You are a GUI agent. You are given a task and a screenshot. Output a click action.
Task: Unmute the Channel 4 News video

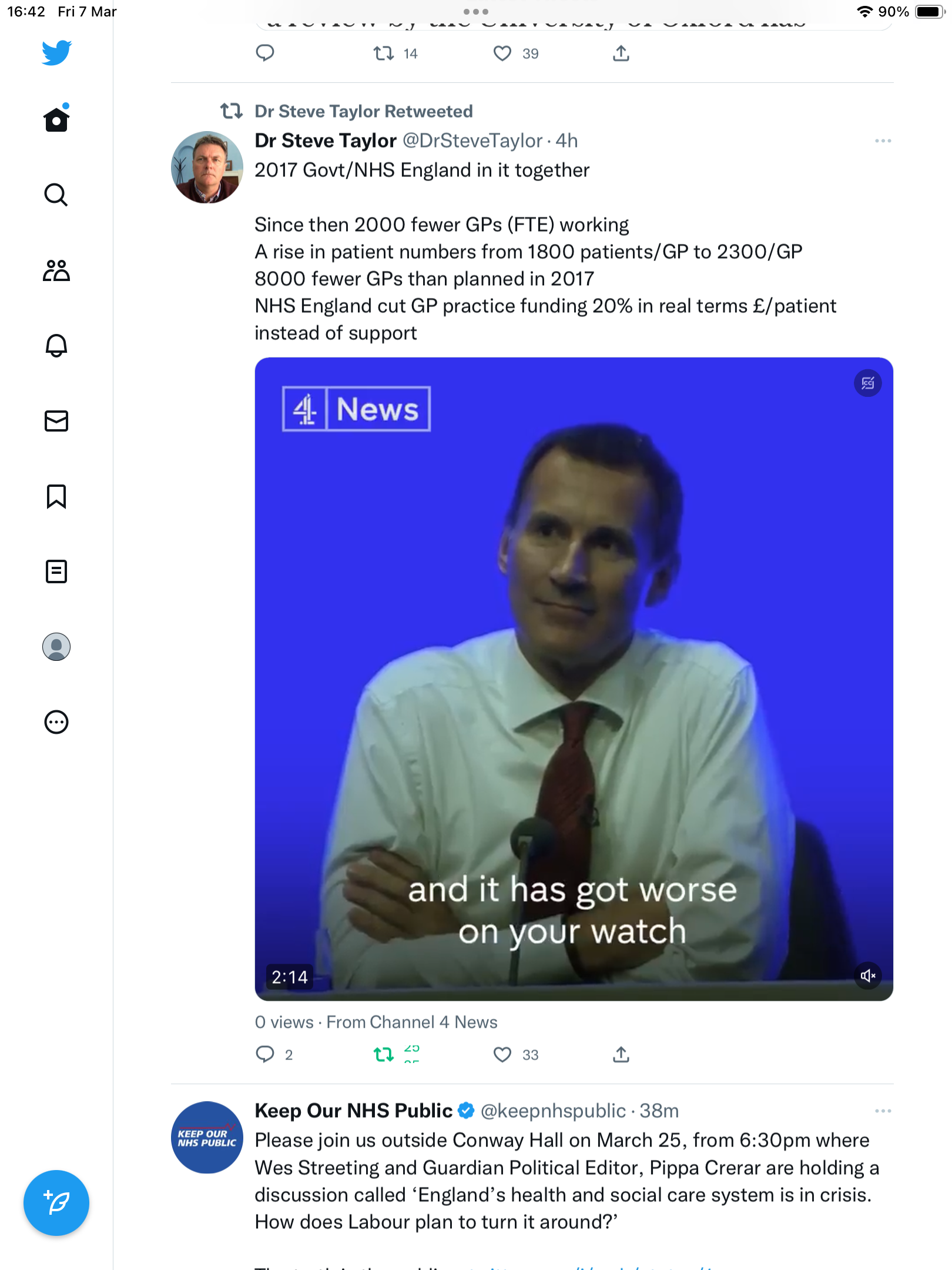pyautogui.click(x=867, y=976)
